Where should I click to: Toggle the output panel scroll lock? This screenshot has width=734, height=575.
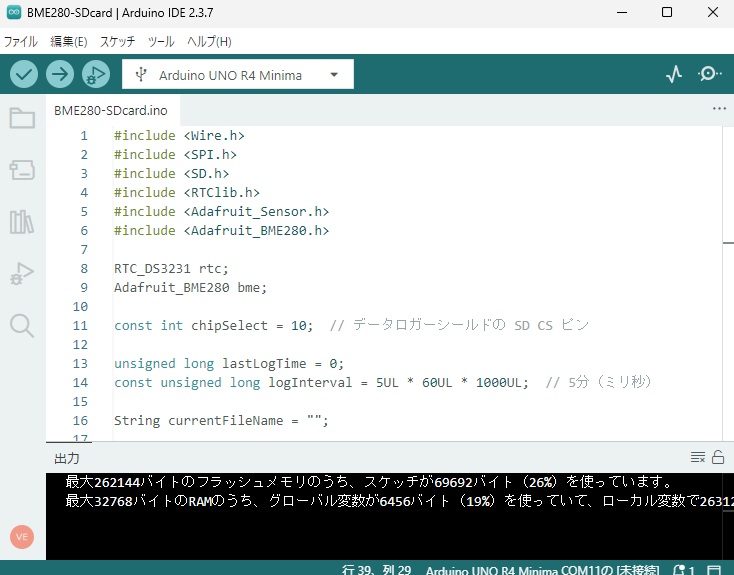(x=718, y=457)
